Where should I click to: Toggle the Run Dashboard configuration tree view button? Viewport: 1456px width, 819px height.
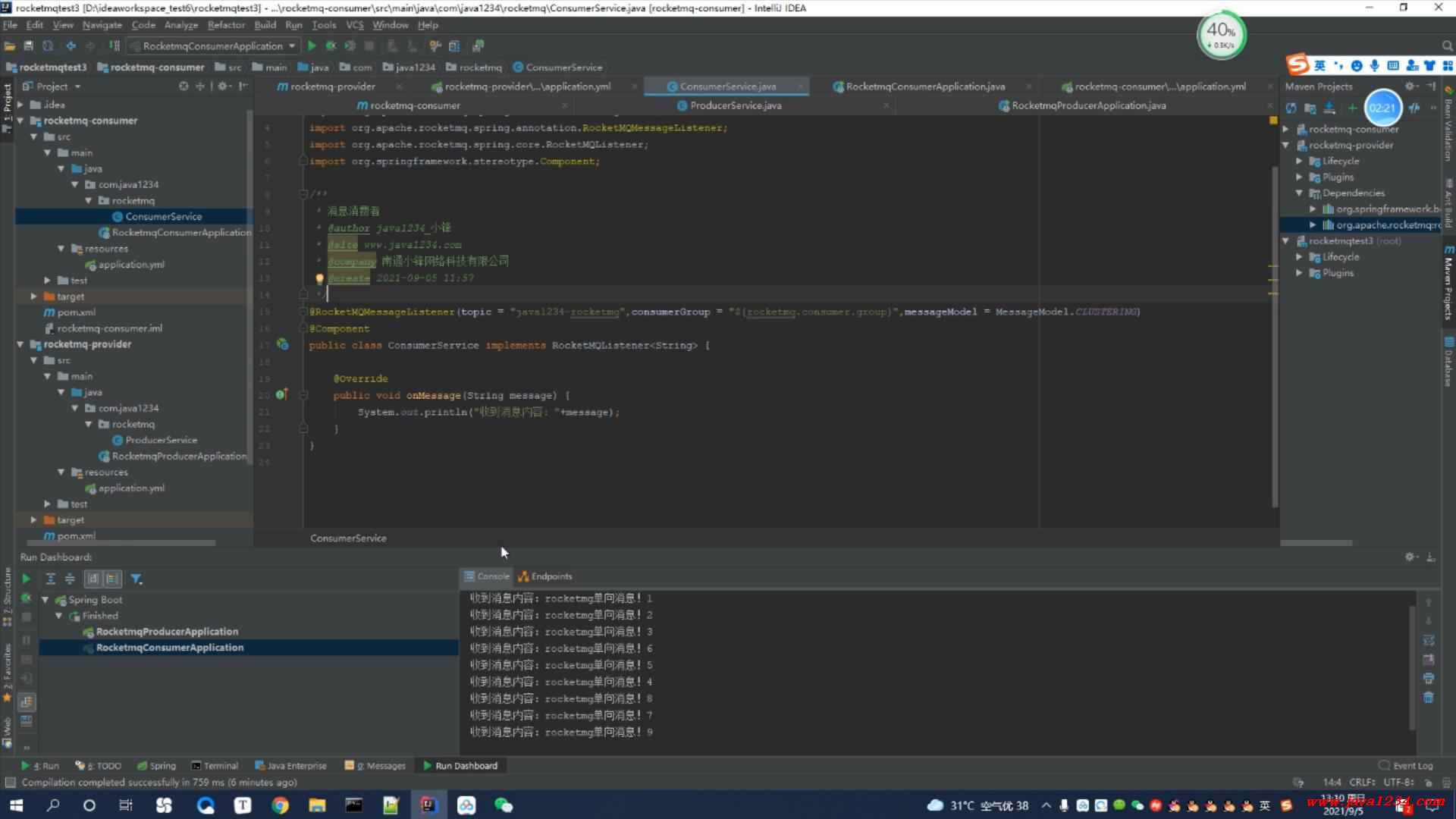[26, 701]
